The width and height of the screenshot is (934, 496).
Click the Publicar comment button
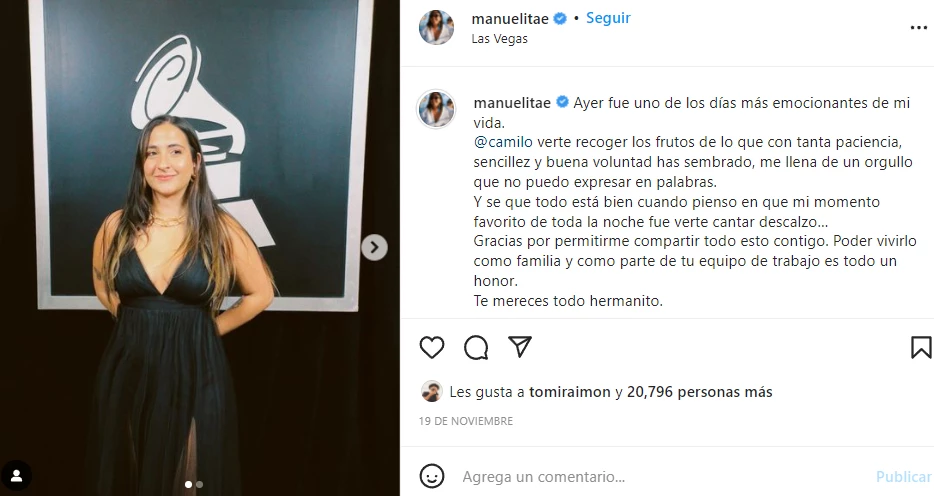click(x=903, y=477)
